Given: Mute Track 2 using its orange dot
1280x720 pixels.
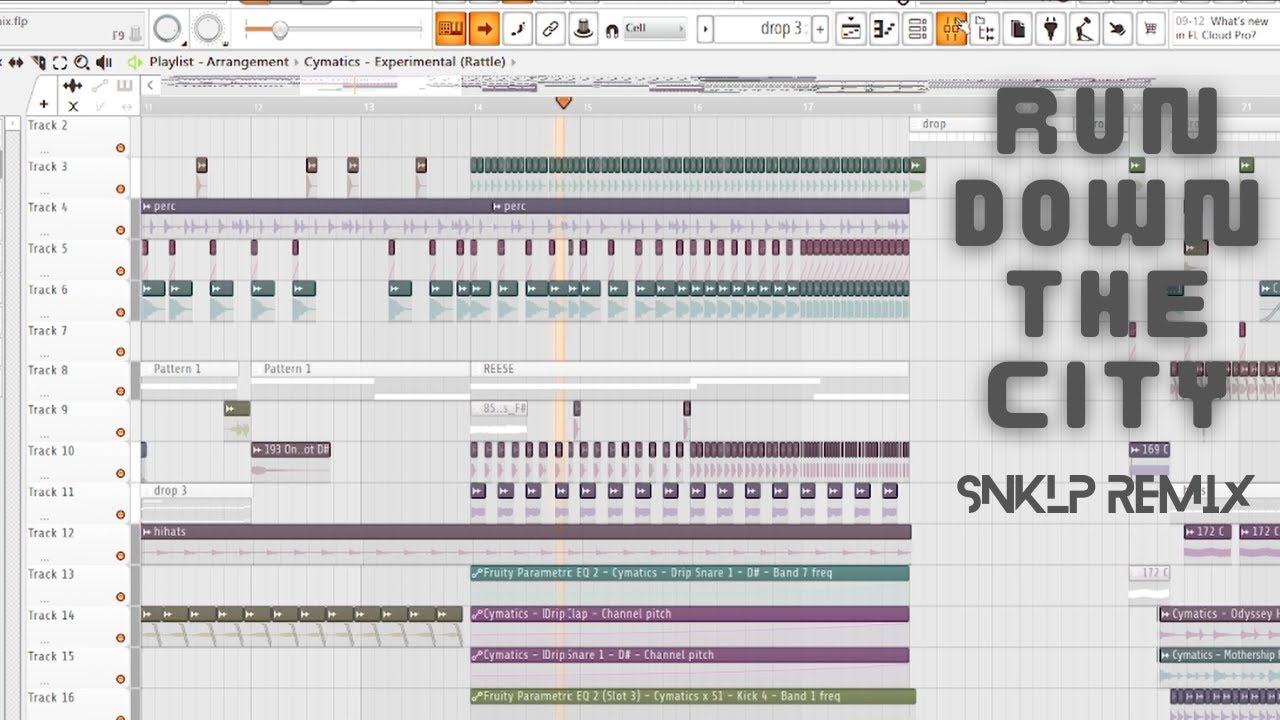Looking at the screenshot, I should (x=120, y=148).
